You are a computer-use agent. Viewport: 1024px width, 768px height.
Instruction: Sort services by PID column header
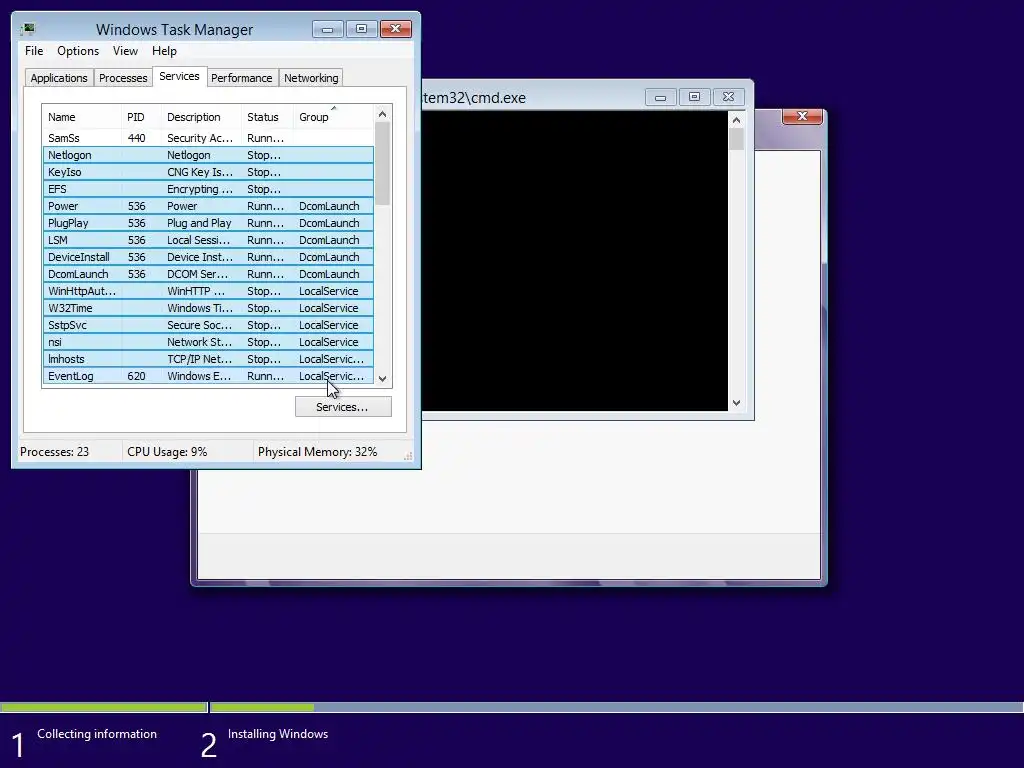point(140,117)
